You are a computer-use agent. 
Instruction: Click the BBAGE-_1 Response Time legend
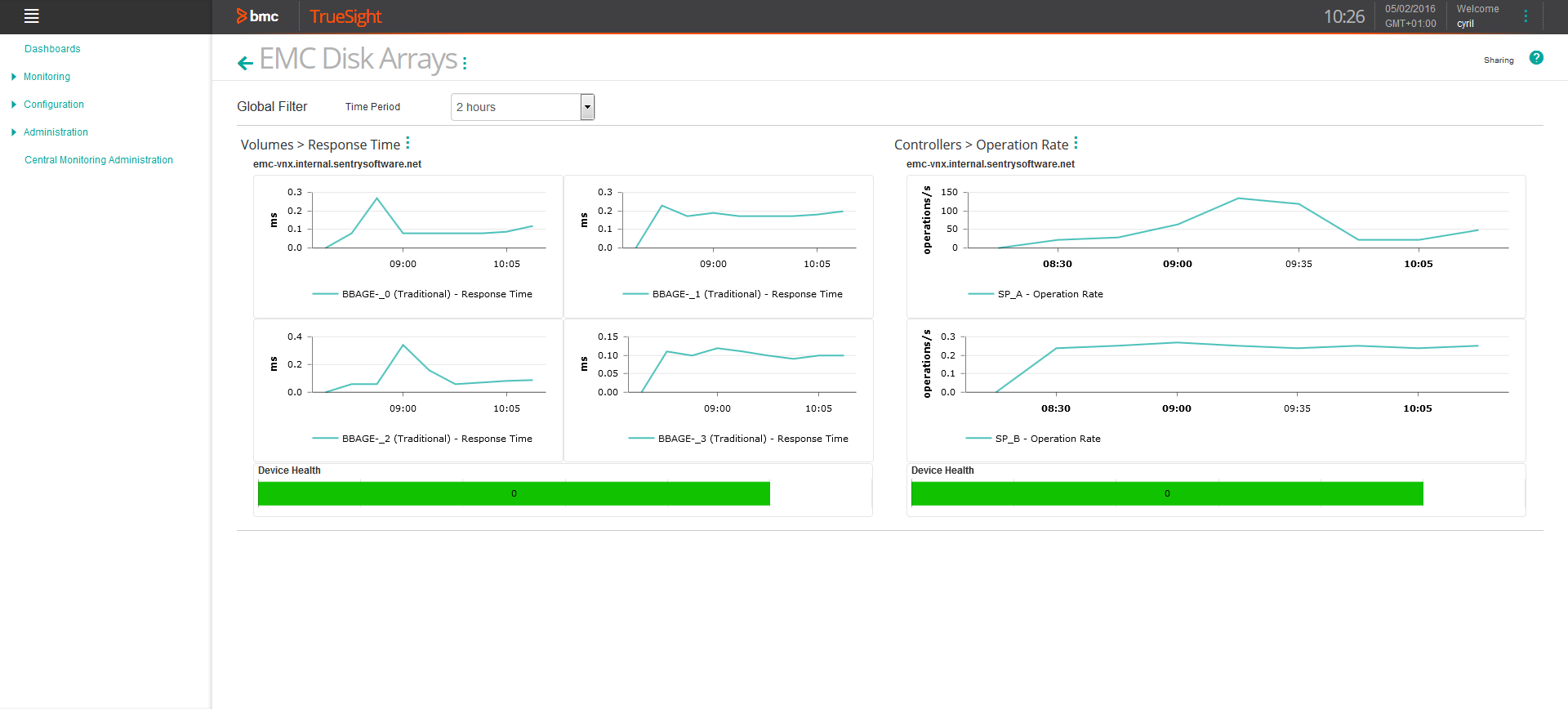733,294
